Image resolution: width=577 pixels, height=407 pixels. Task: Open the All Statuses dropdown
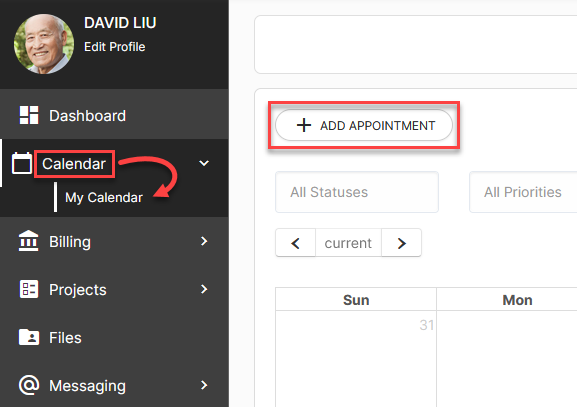click(357, 192)
